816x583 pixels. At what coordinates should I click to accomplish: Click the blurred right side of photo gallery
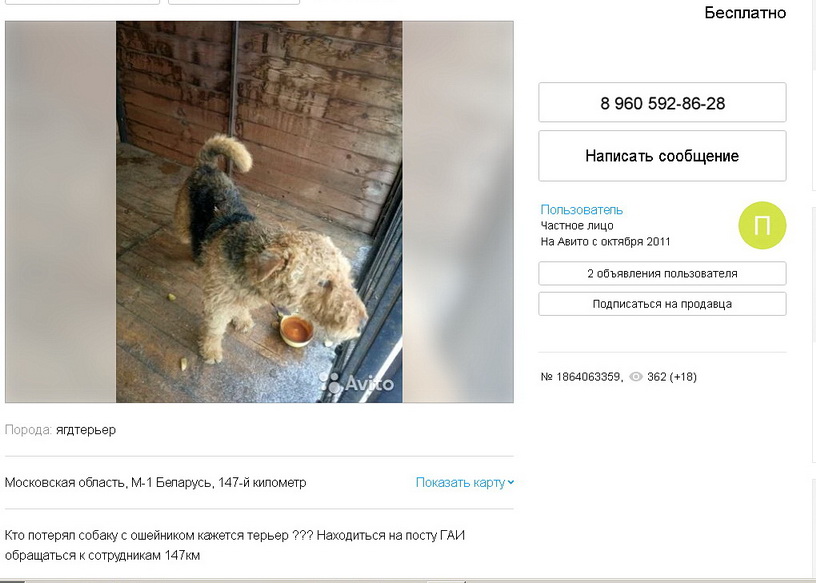pos(458,212)
